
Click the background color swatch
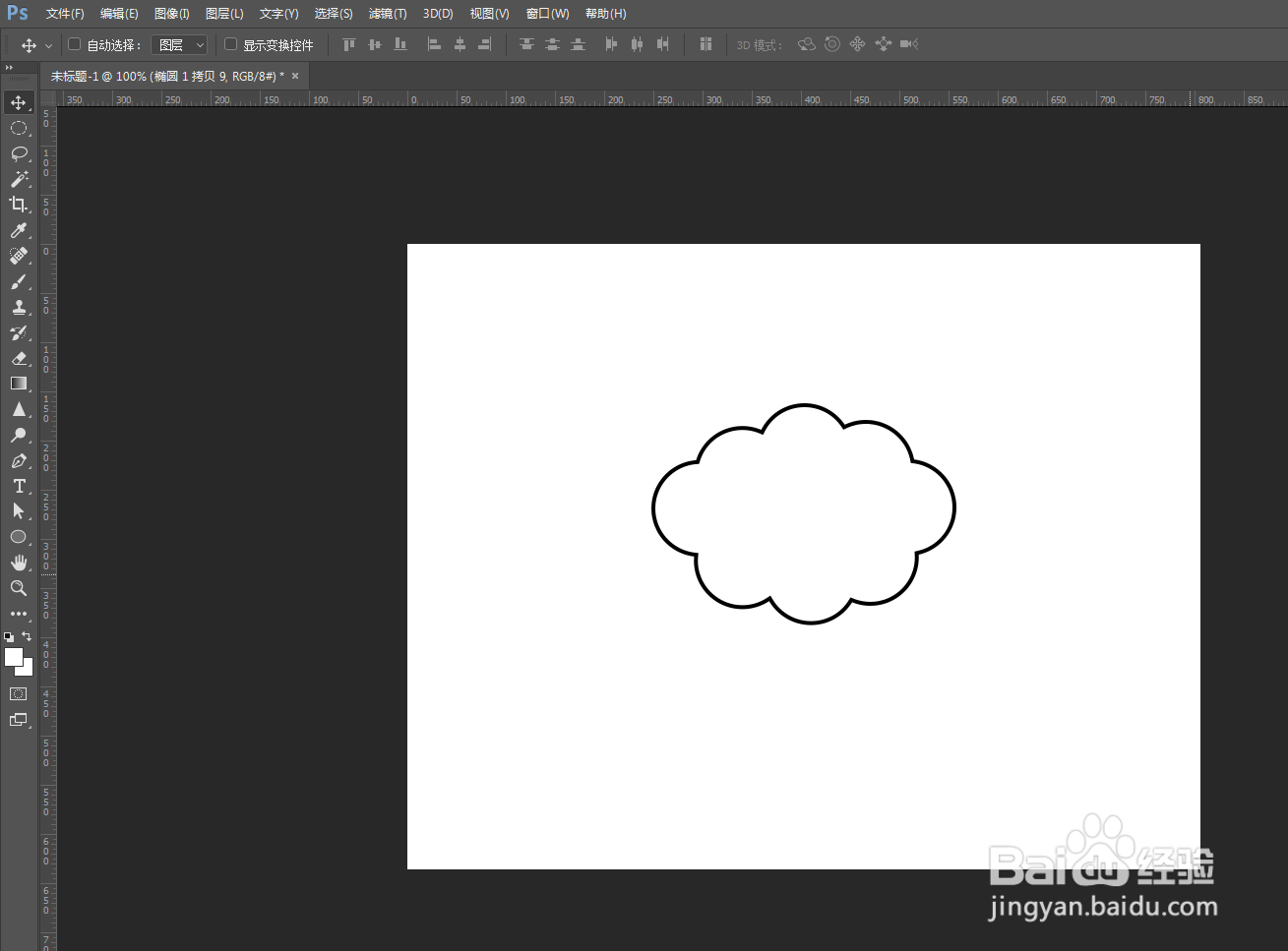point(28,670)
